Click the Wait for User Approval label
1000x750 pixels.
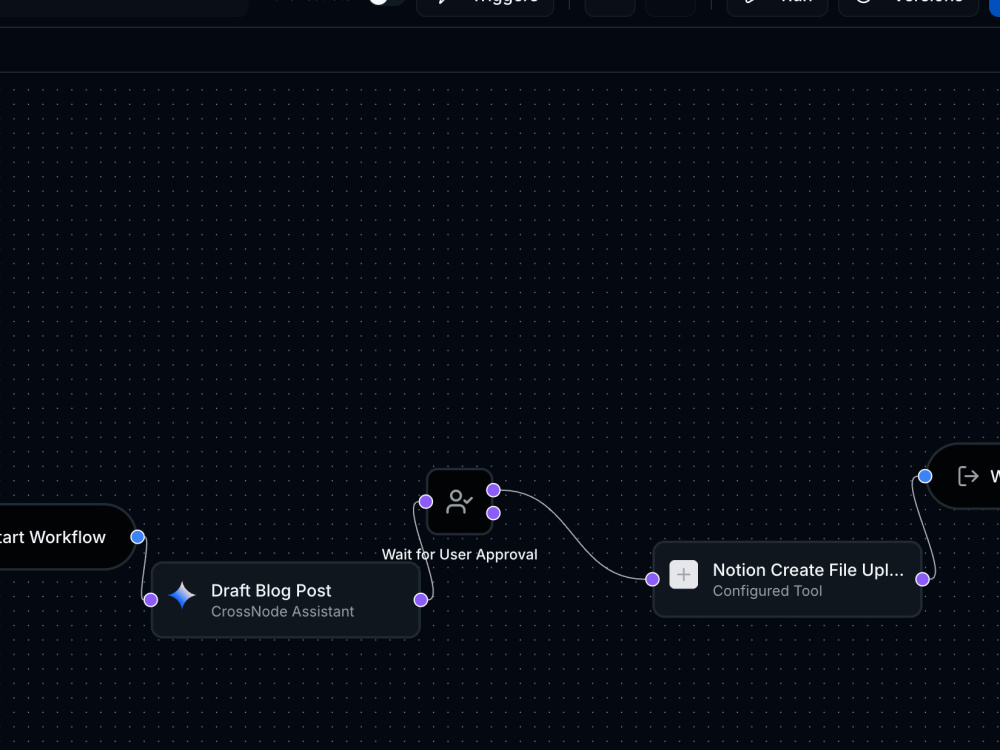459,555
